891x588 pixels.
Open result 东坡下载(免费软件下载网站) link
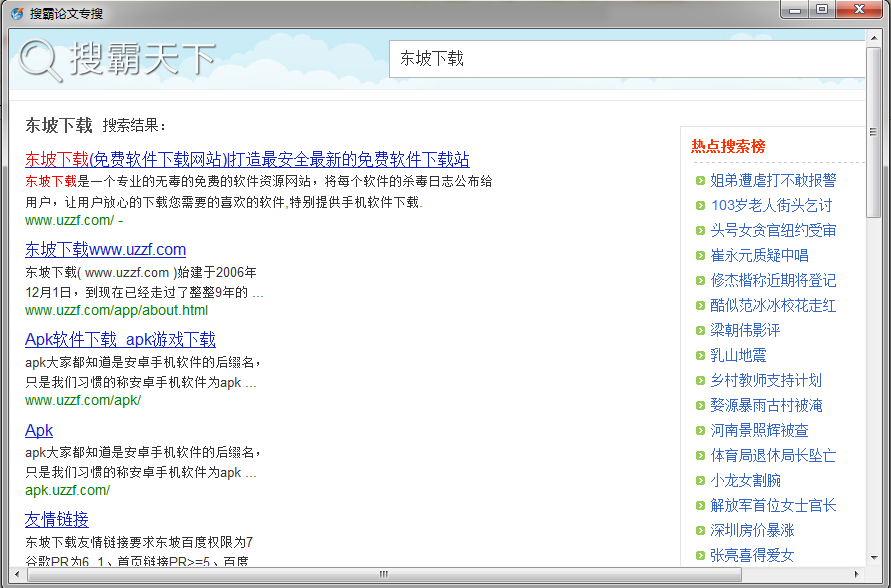pos(247,159)
